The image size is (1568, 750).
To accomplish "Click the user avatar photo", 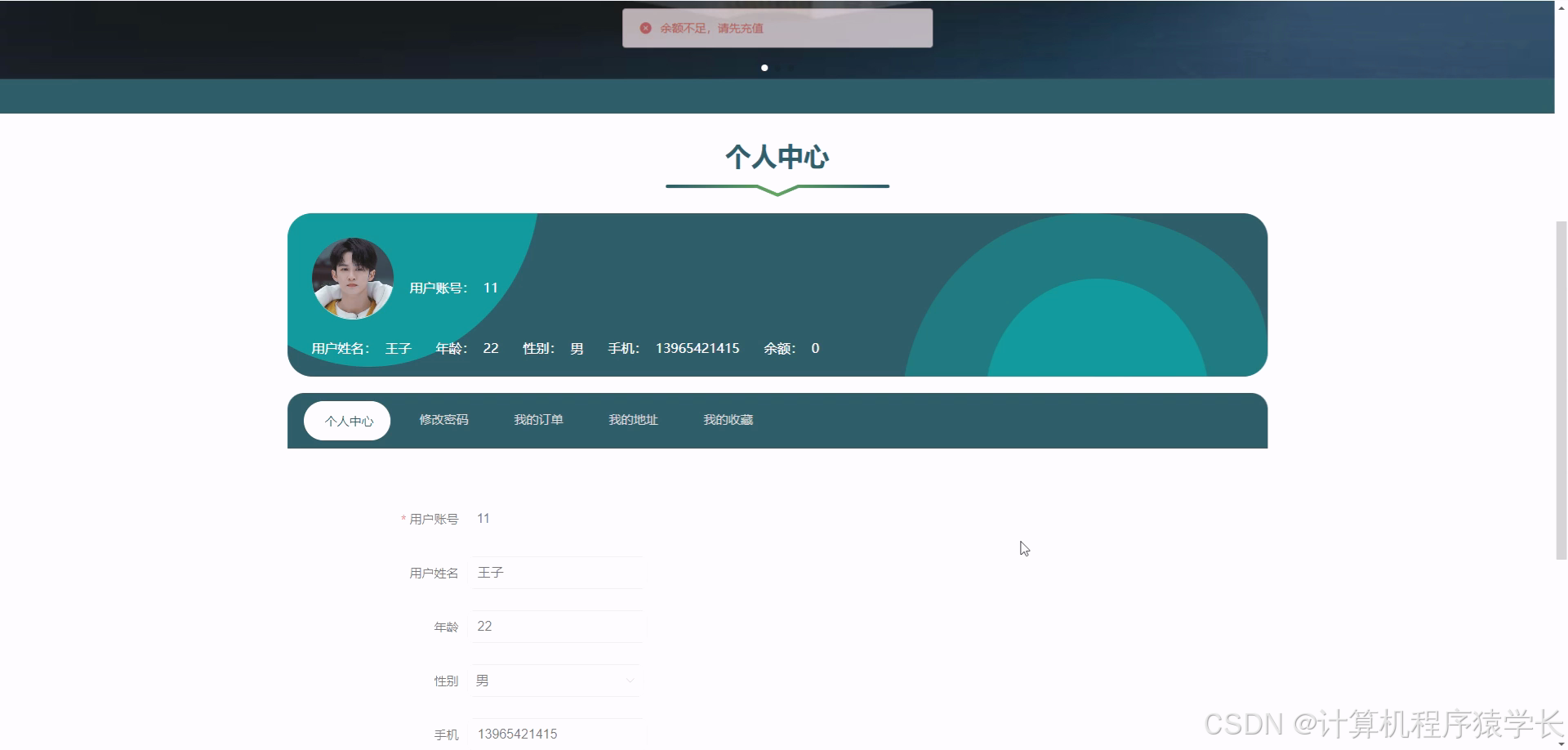I will (353, 279).
